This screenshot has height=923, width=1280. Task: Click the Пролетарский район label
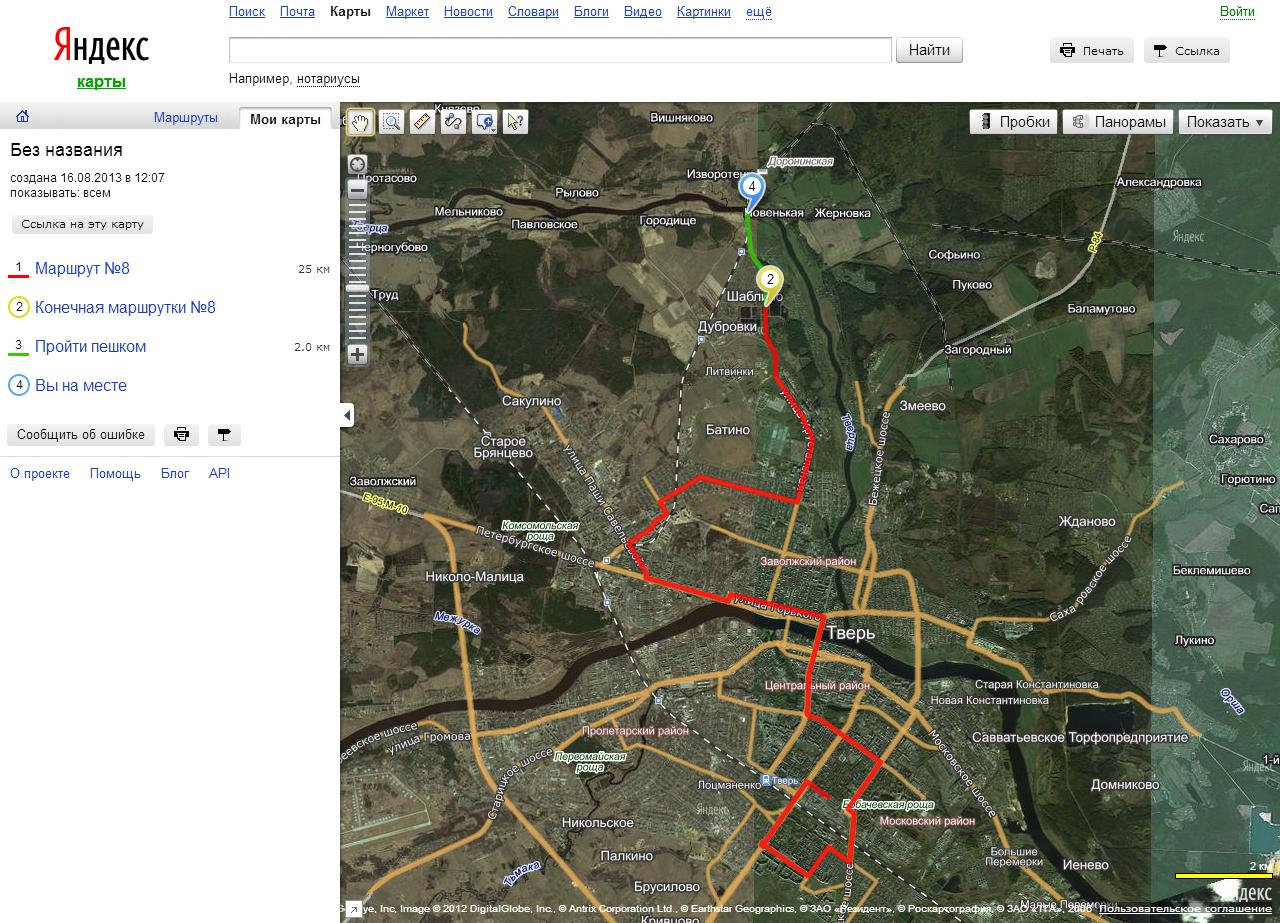pos(636,731)
